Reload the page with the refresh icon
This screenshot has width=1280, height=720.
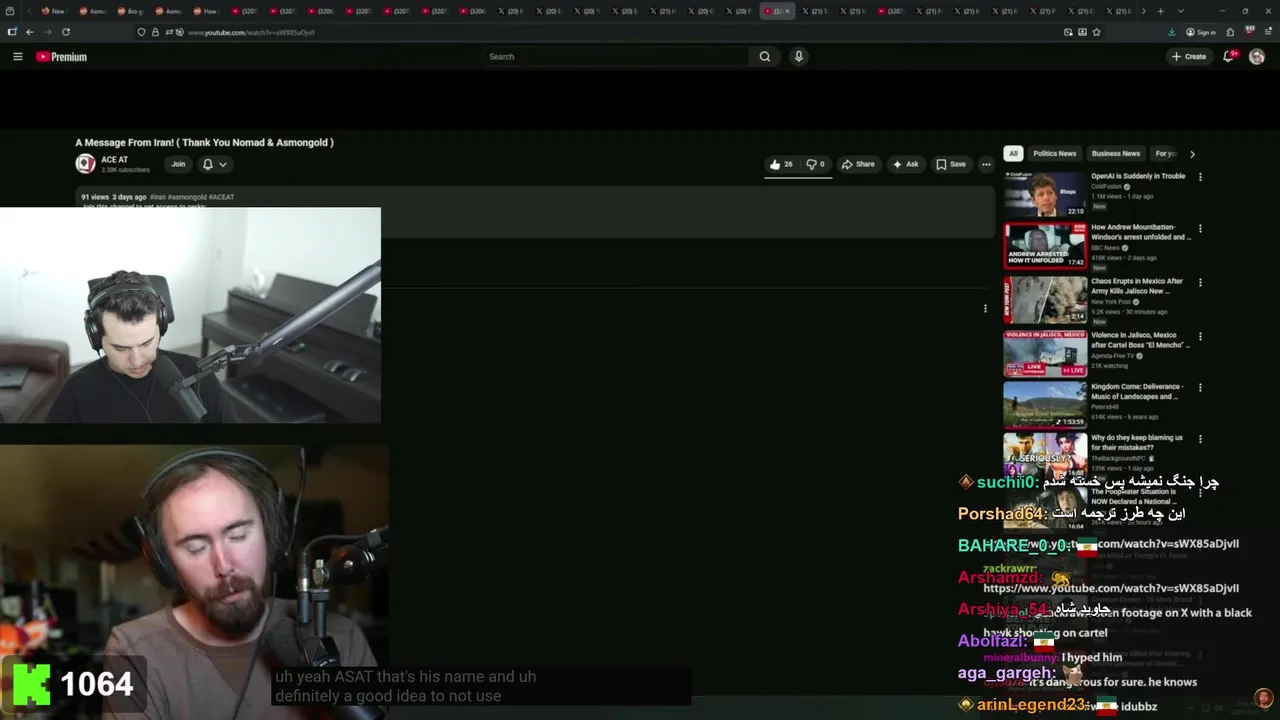pyautogui.click(x=66, y=32)
